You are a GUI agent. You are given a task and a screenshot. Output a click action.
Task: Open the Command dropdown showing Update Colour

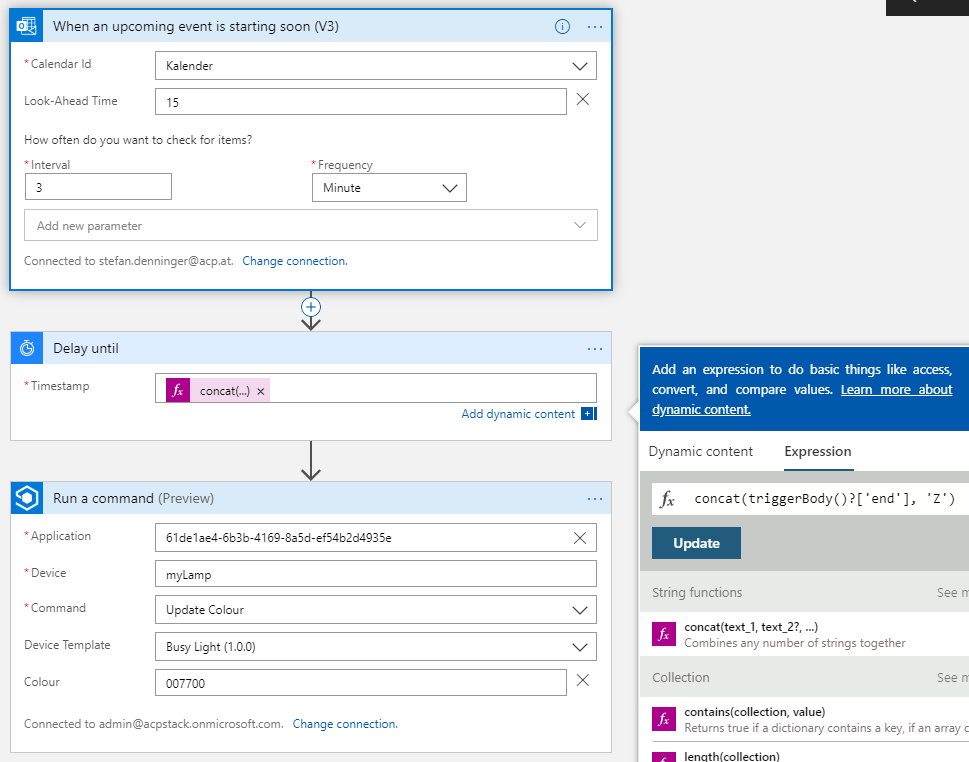tap(376, 610)
